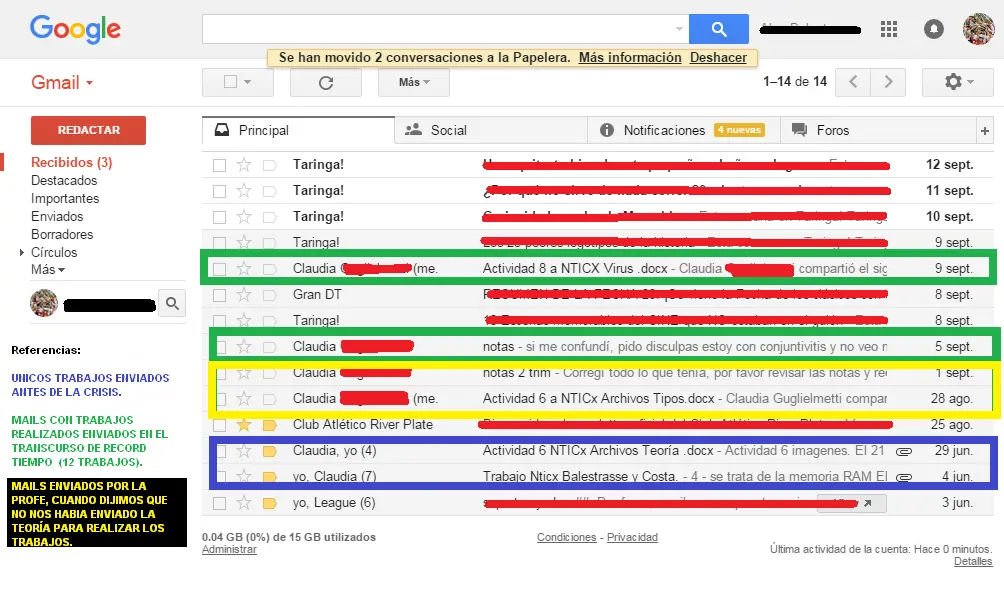This screenshot has width=1004, height=598.
Task: Click the Google logo
Action: [x=75, y=29]
